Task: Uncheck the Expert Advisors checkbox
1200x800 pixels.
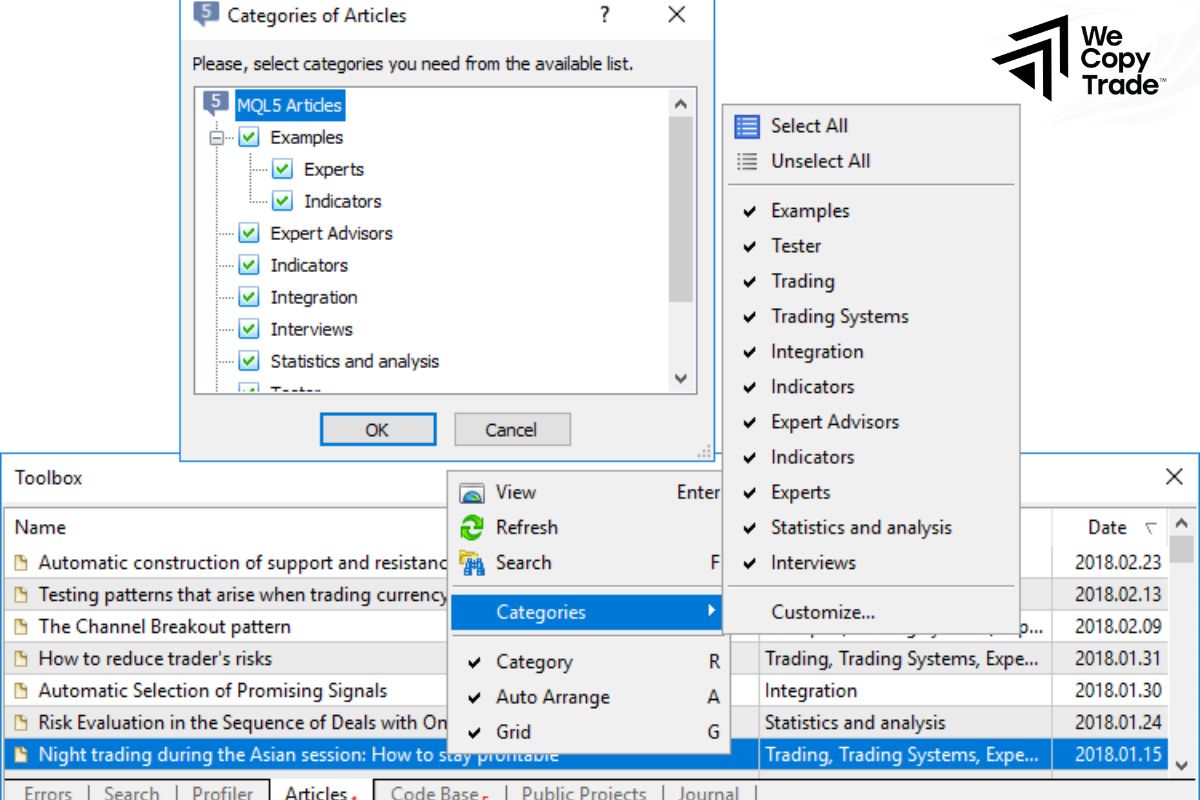Action: 249,233
